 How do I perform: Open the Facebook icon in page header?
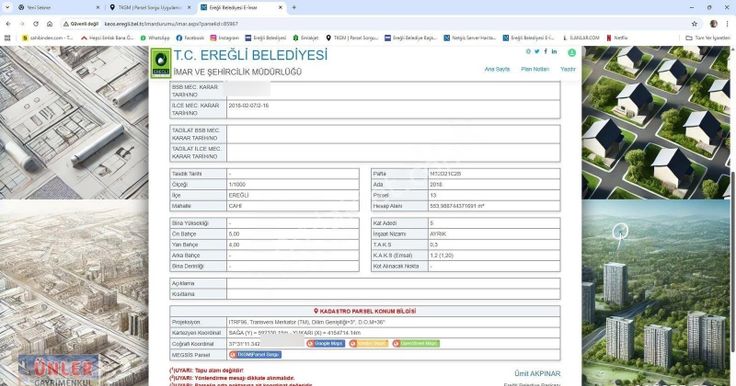point(545,51)
